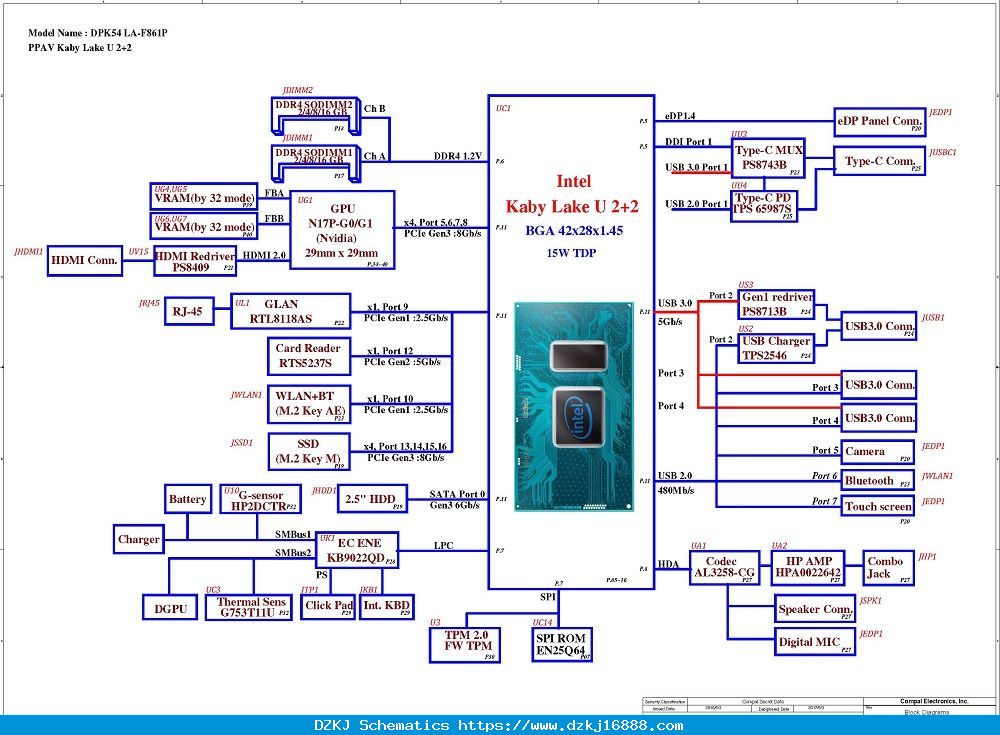This screenshot has width=1000, height=735.
Task: Select the DGPU block
Action: tap(170, 607)
